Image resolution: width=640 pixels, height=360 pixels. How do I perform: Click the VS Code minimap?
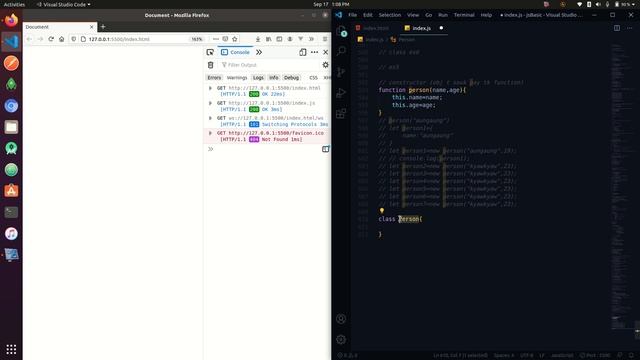[622, 186]
